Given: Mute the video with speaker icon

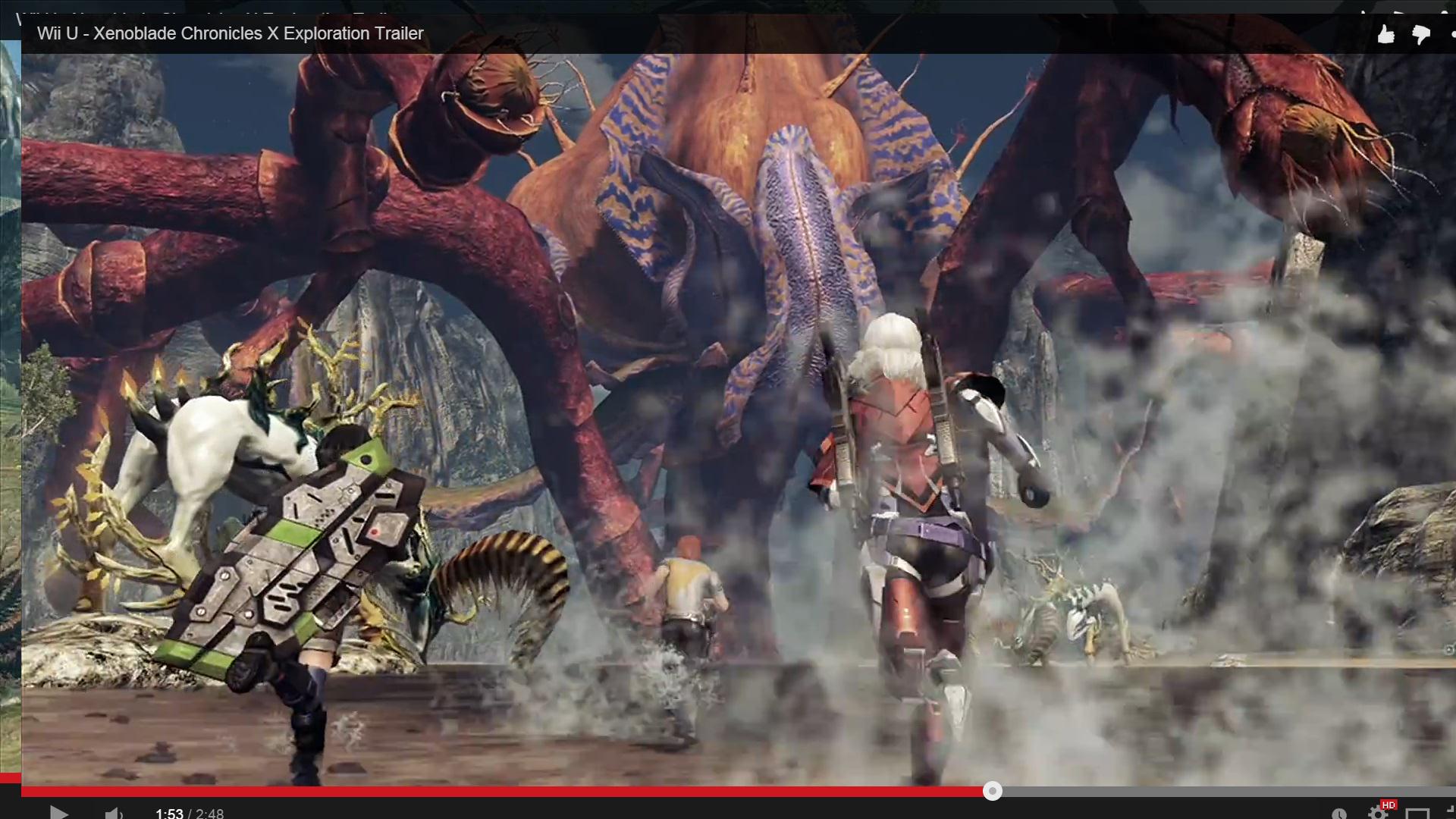Looking at the screenshot, I should [114, 813].
